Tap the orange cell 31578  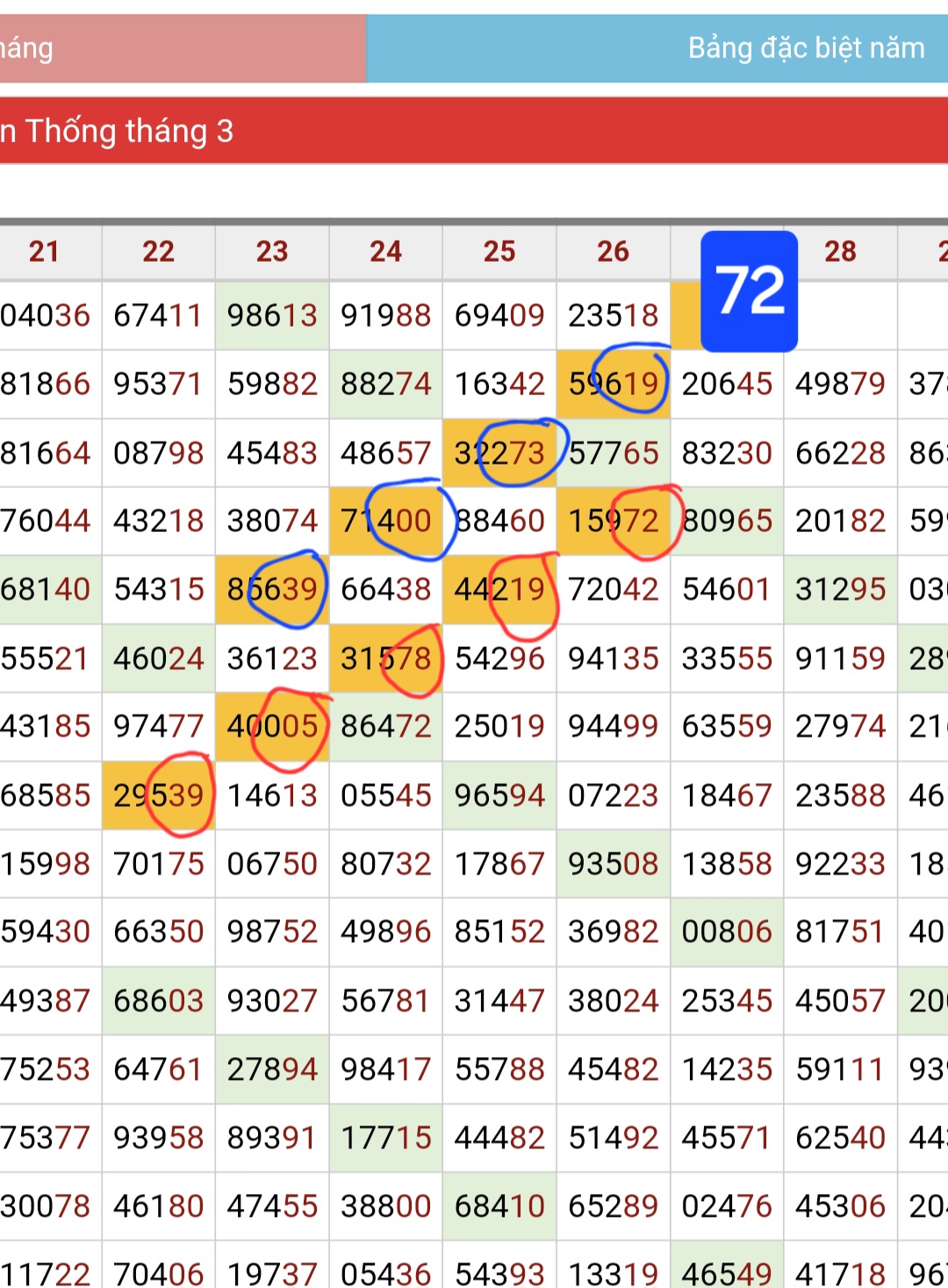pyautogui.click(x=386, y=658)
